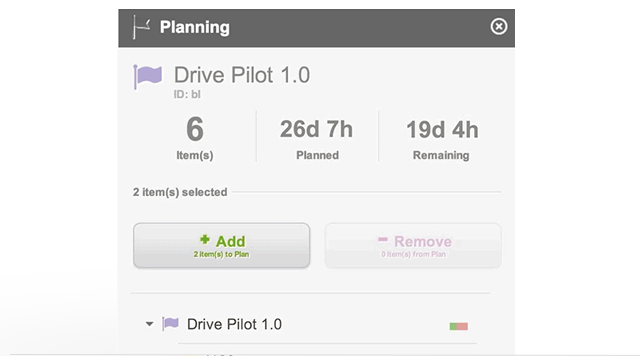Click the 2 item(s) selected label
This screenshot has height=360, width=640.
point(180,192)
